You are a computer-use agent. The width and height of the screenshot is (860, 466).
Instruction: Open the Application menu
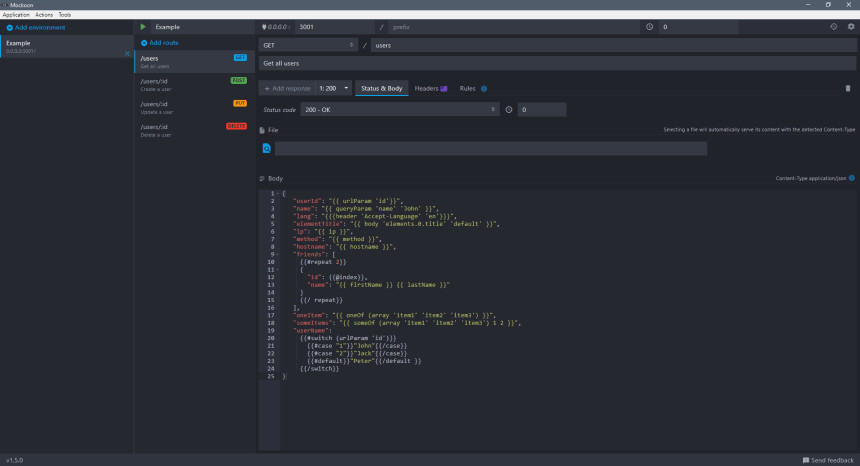(x=16, y=15)
